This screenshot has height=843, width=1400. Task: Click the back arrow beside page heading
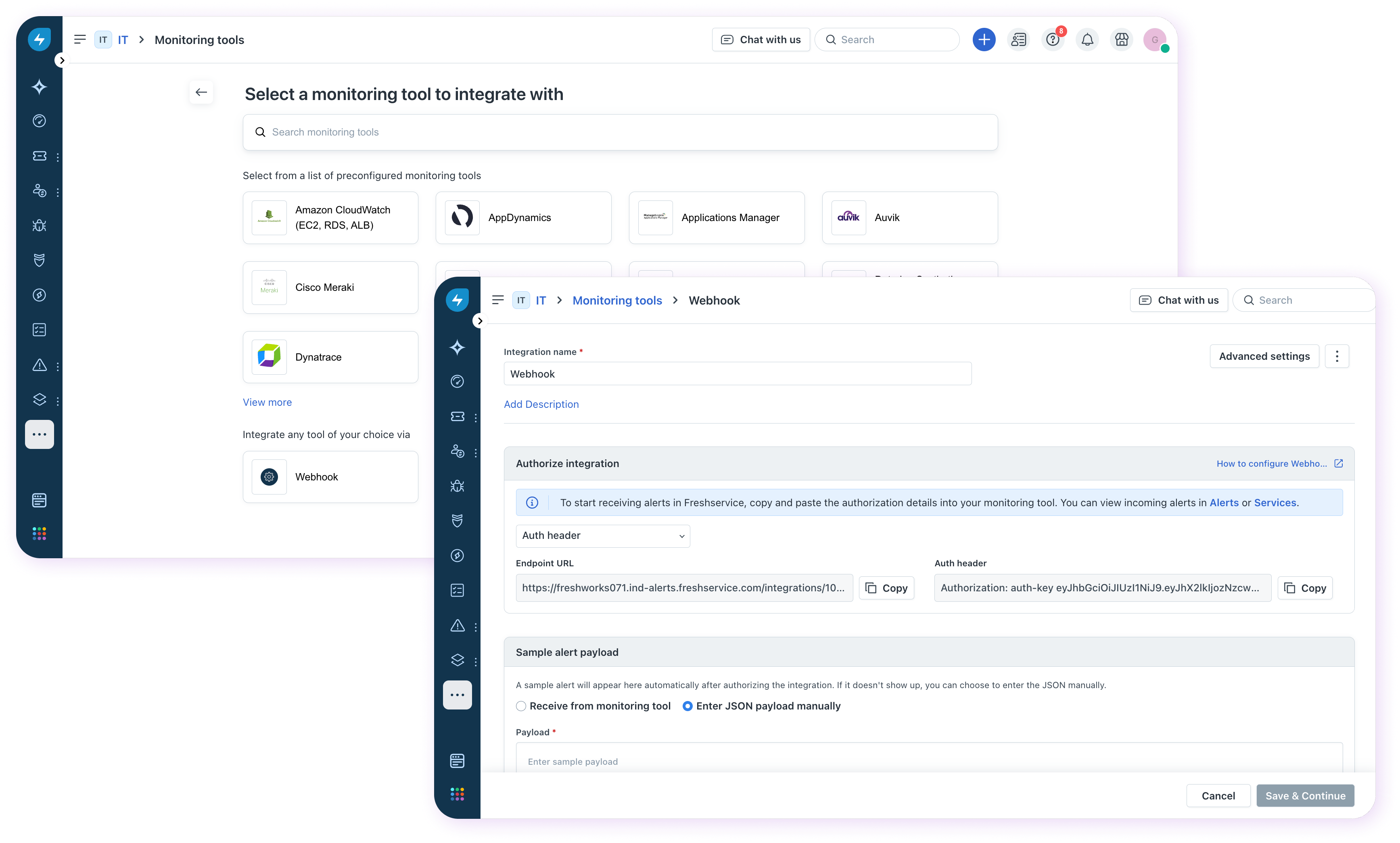[x=201, y=92]
